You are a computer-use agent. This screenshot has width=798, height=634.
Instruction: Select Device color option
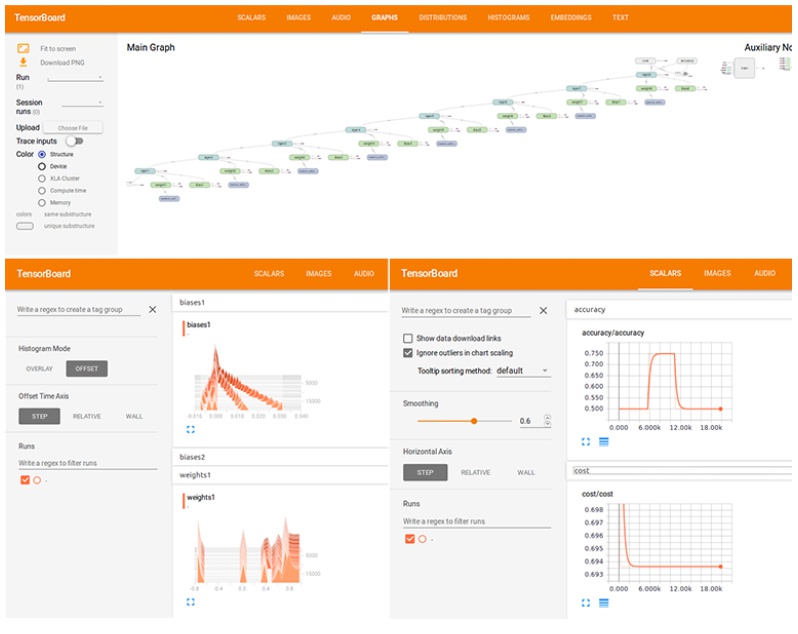(42, 166)
